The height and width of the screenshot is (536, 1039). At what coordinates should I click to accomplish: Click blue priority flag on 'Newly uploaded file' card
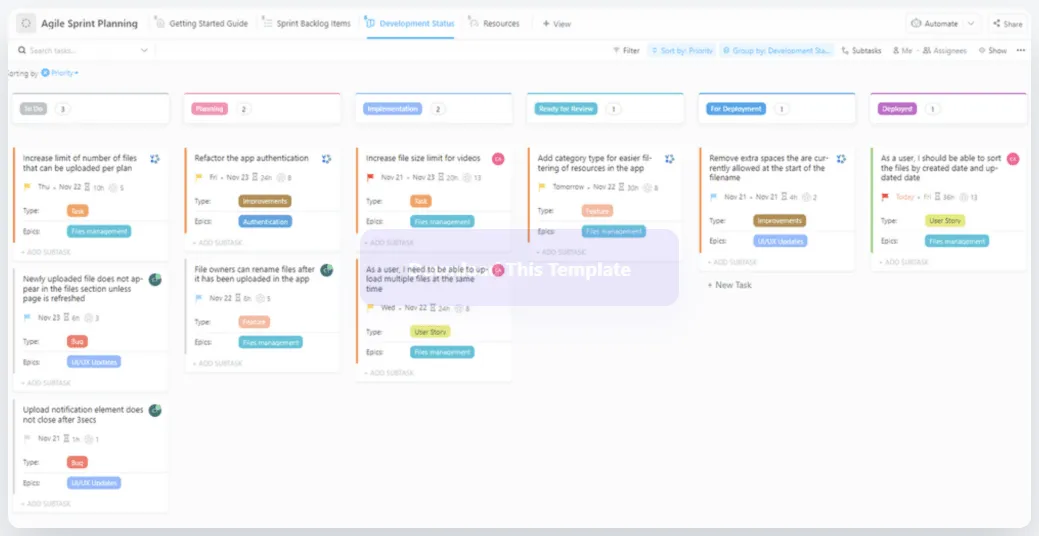click(x=27, y=318)
